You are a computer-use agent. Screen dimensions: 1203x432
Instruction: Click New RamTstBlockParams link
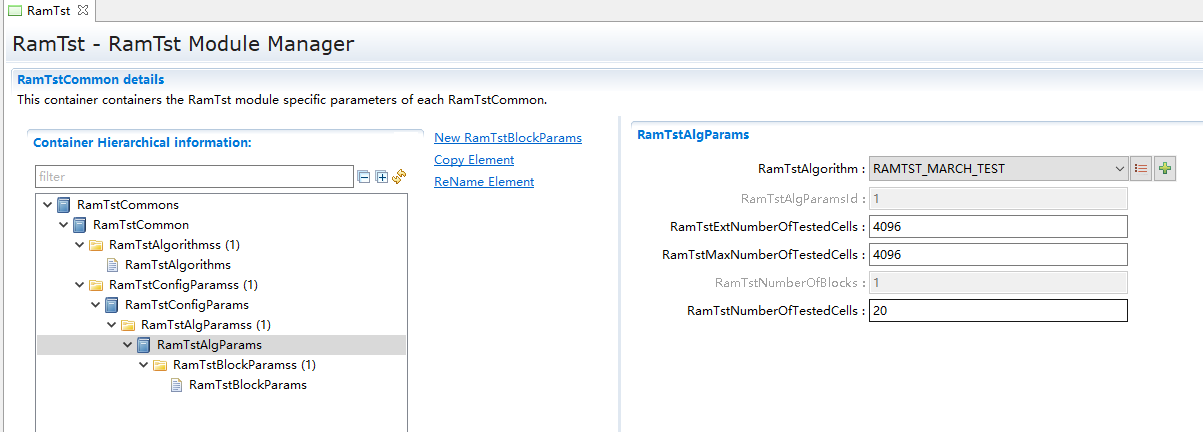point(507,138)
